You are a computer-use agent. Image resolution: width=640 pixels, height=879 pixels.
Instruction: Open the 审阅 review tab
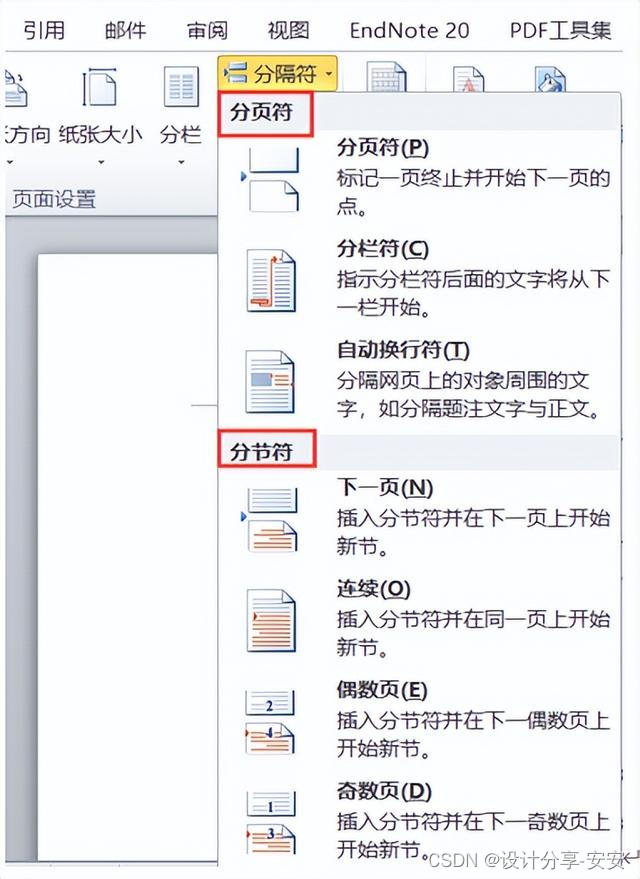click(207, 30)
